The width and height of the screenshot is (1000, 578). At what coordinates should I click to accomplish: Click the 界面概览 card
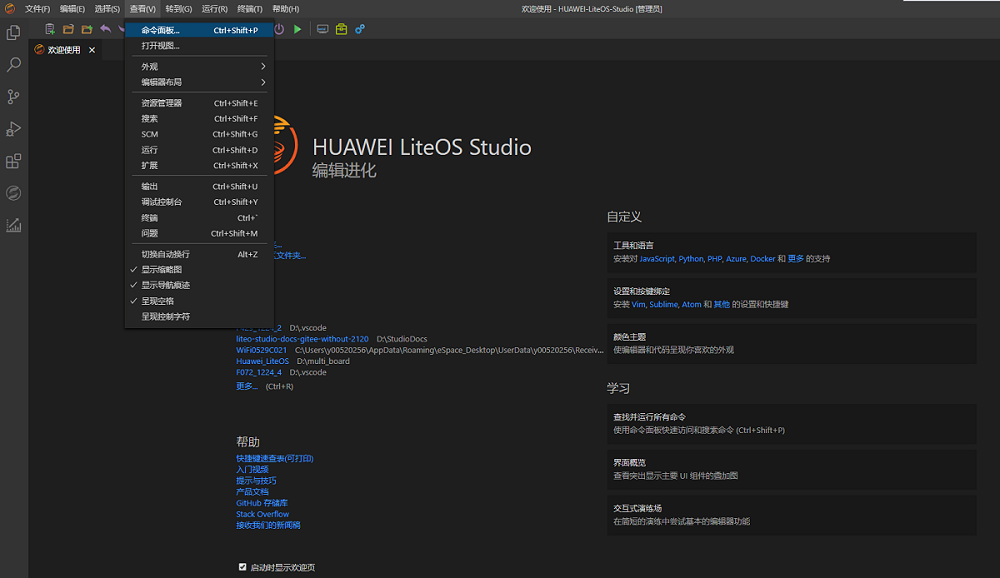[x=791, y=470]
